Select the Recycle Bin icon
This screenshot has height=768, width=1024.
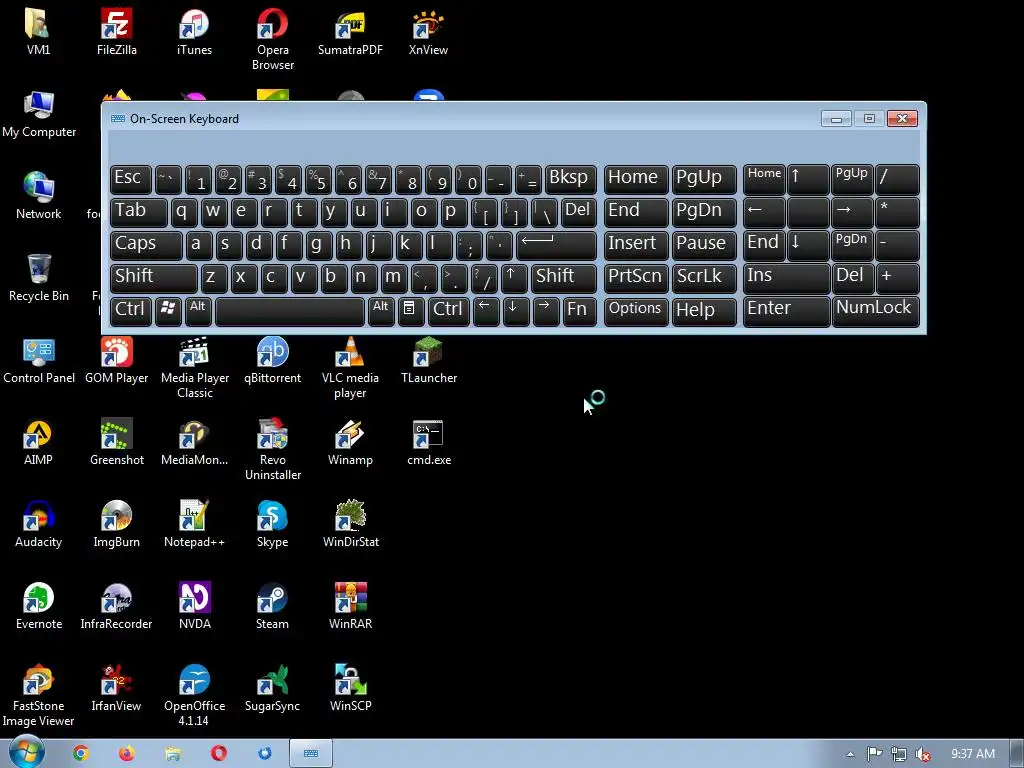pos(39,278)
